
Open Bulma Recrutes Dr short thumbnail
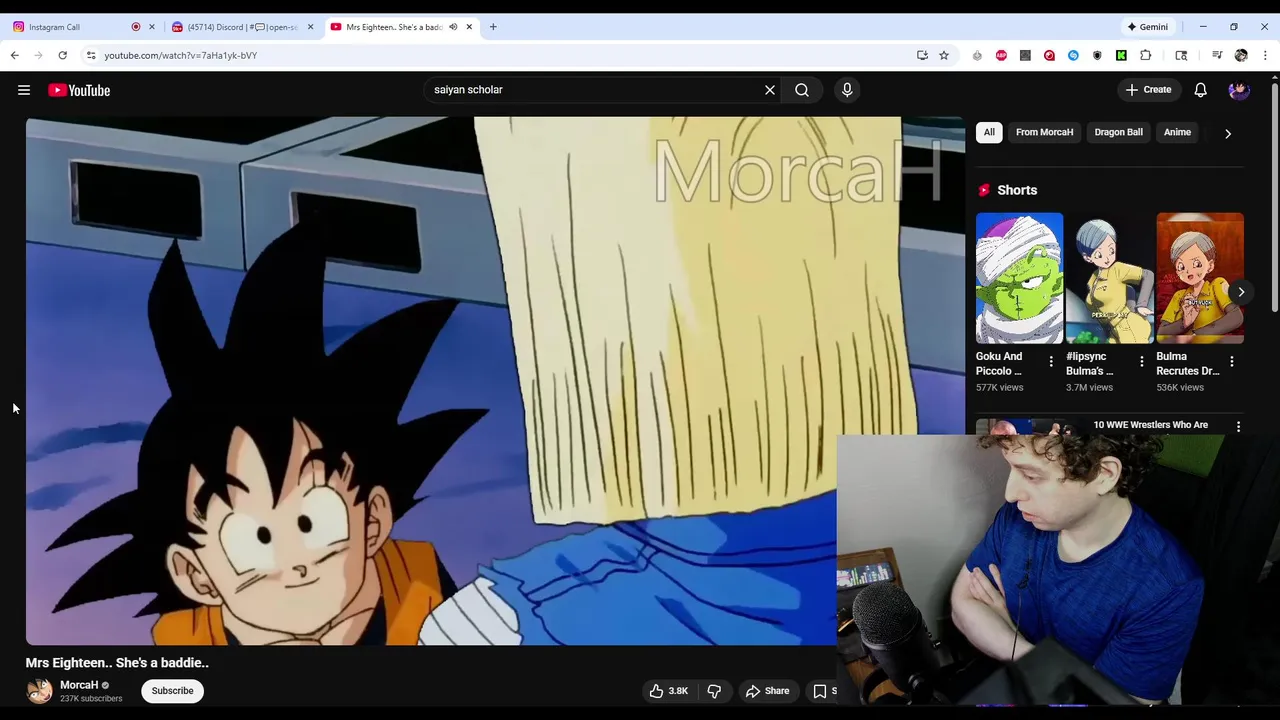click(1200, 278)
